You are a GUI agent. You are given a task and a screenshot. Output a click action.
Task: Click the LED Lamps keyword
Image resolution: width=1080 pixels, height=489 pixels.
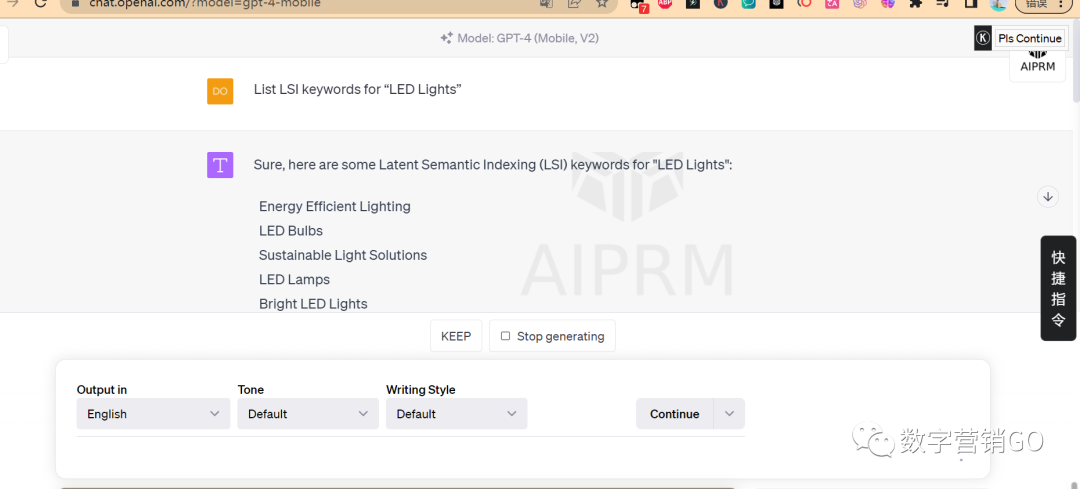click(294, 280)
